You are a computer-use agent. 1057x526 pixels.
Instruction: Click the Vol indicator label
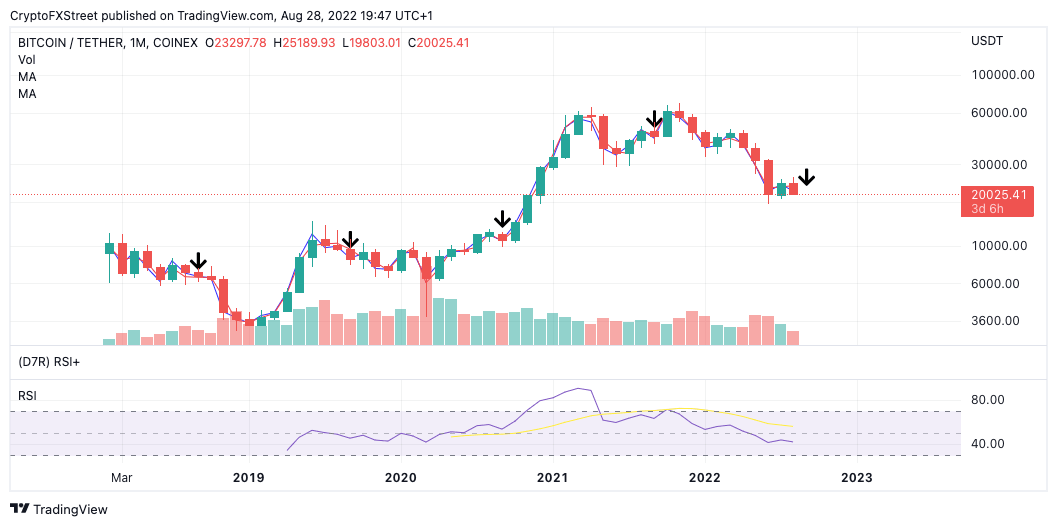pyautogui.click(x=27, y=60)
